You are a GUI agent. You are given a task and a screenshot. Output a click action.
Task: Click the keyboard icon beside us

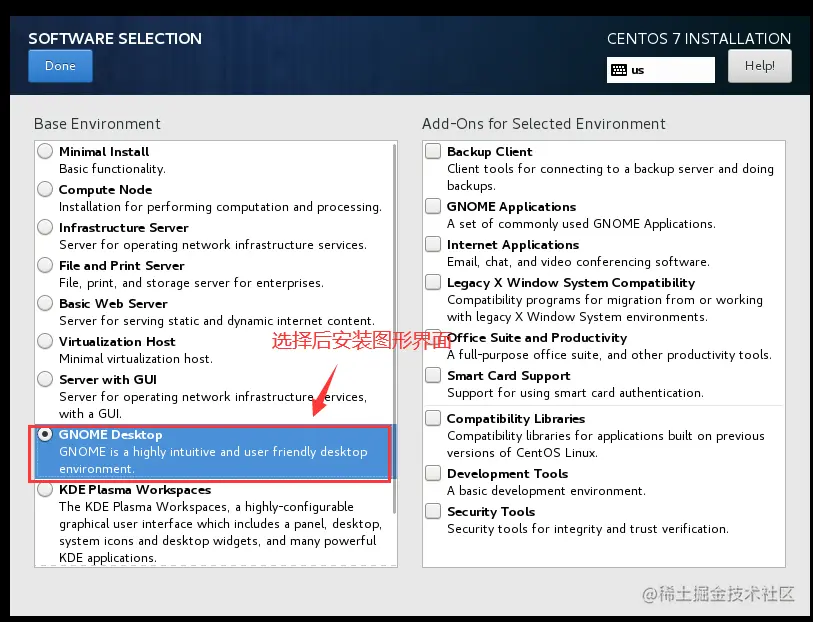tap(619, 70)
